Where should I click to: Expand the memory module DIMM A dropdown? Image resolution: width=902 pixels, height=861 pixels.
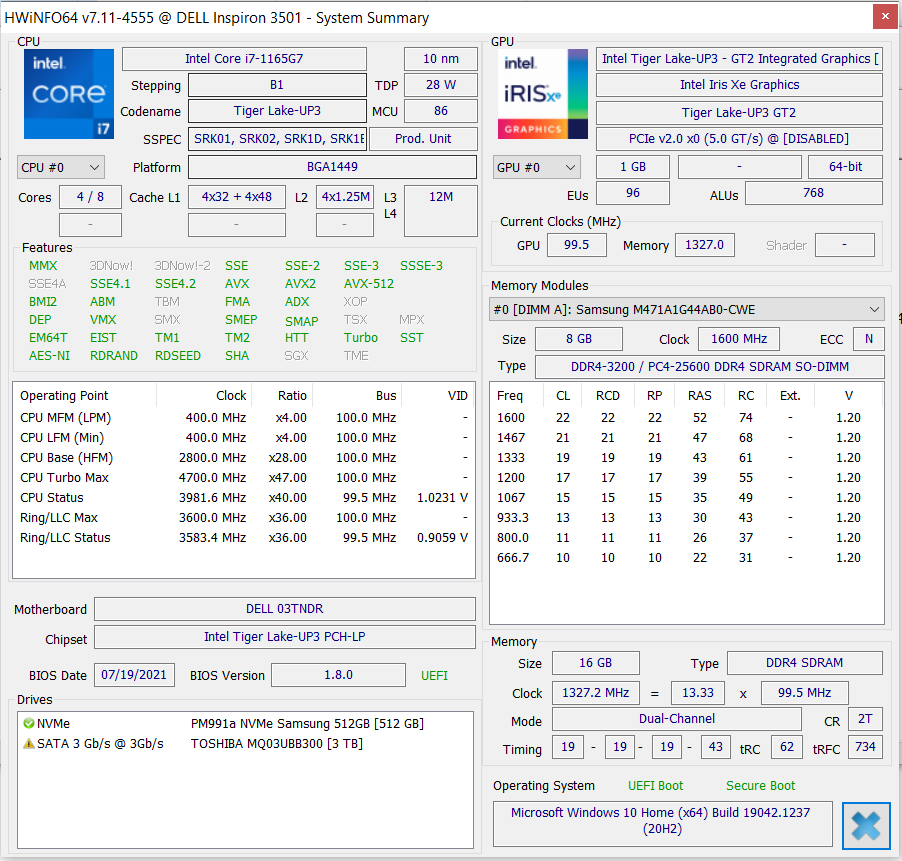[x=686, y=309]
